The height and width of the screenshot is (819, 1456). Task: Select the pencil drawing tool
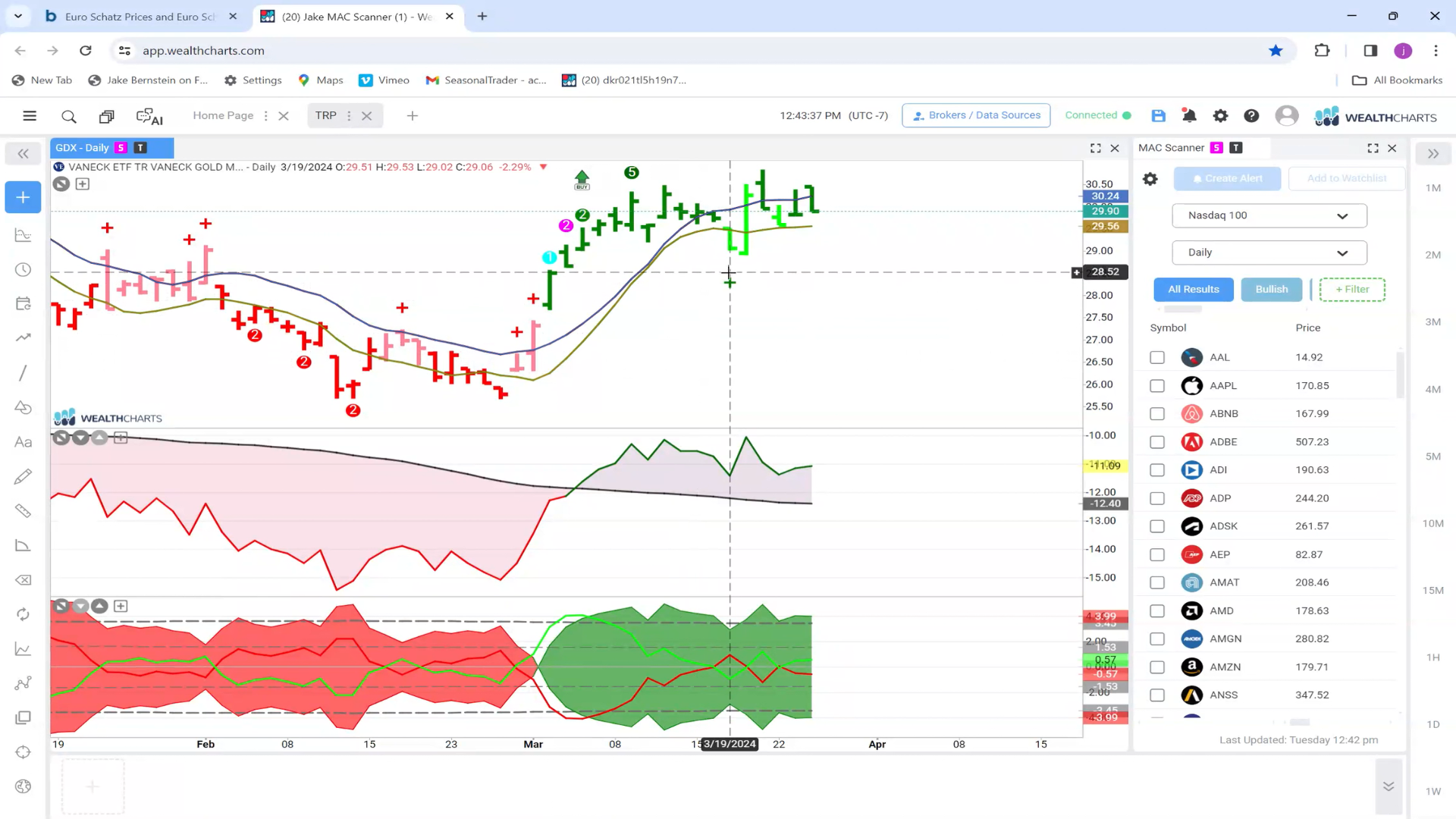(23, 476)
